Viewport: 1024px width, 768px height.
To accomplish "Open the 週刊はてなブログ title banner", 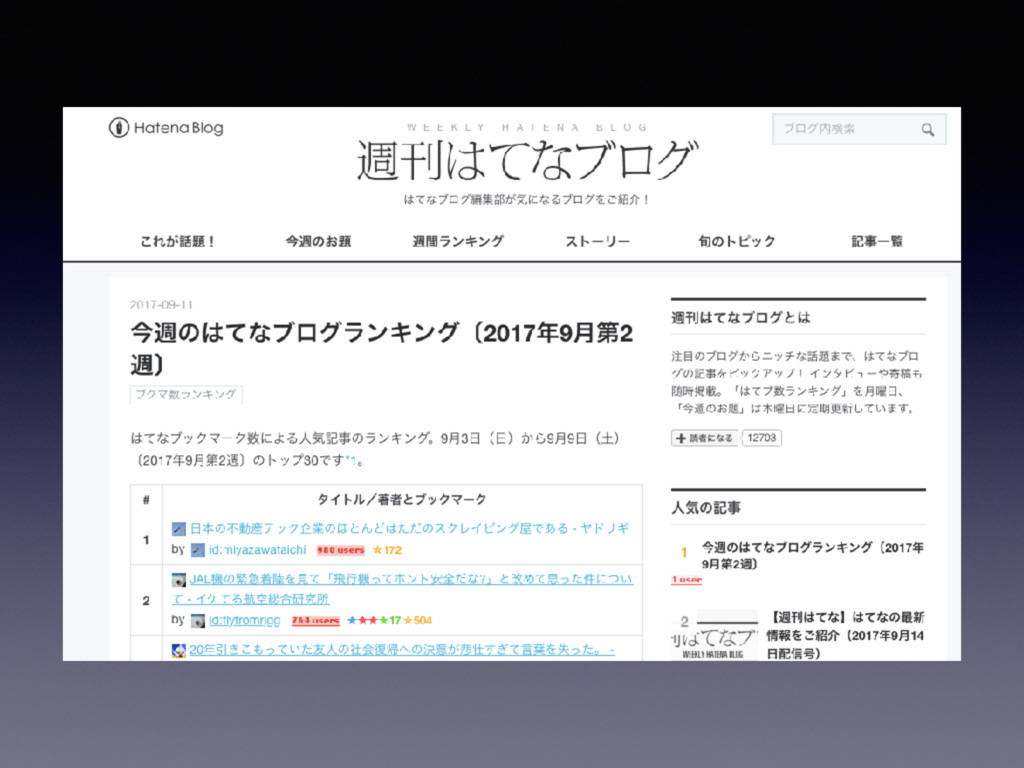I will 526,161.
